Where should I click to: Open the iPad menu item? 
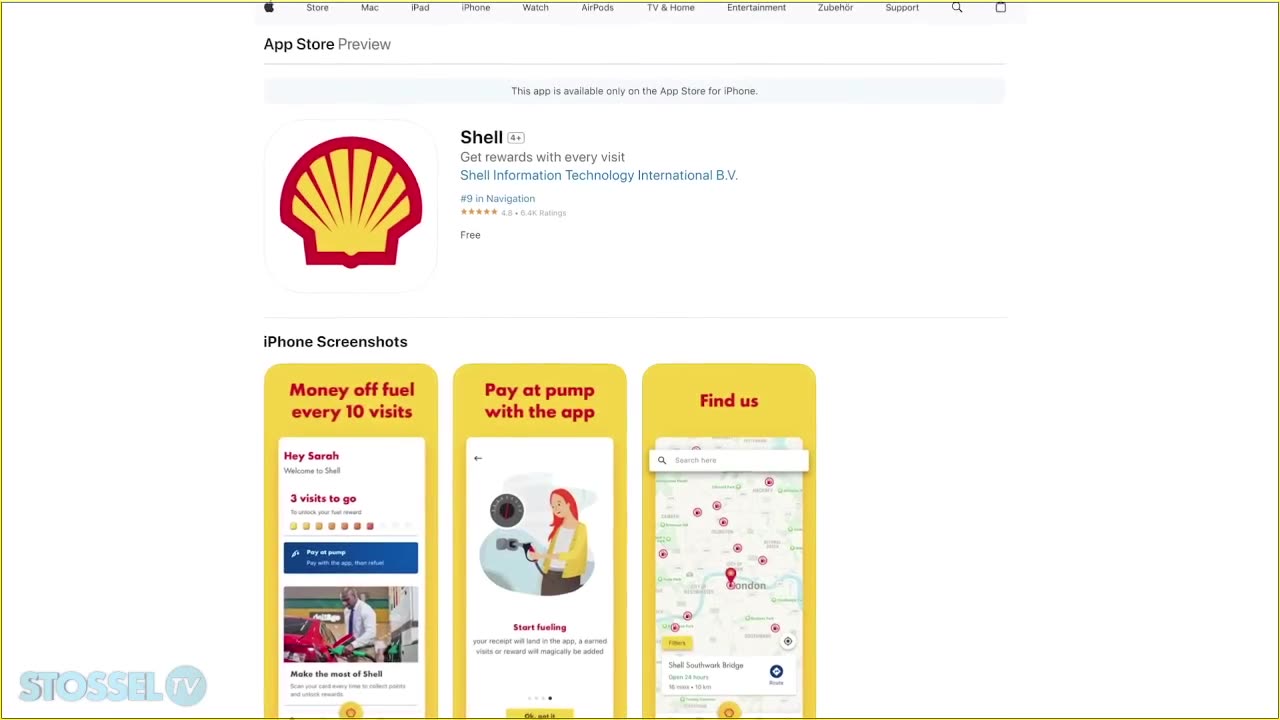tap(420, 7)
